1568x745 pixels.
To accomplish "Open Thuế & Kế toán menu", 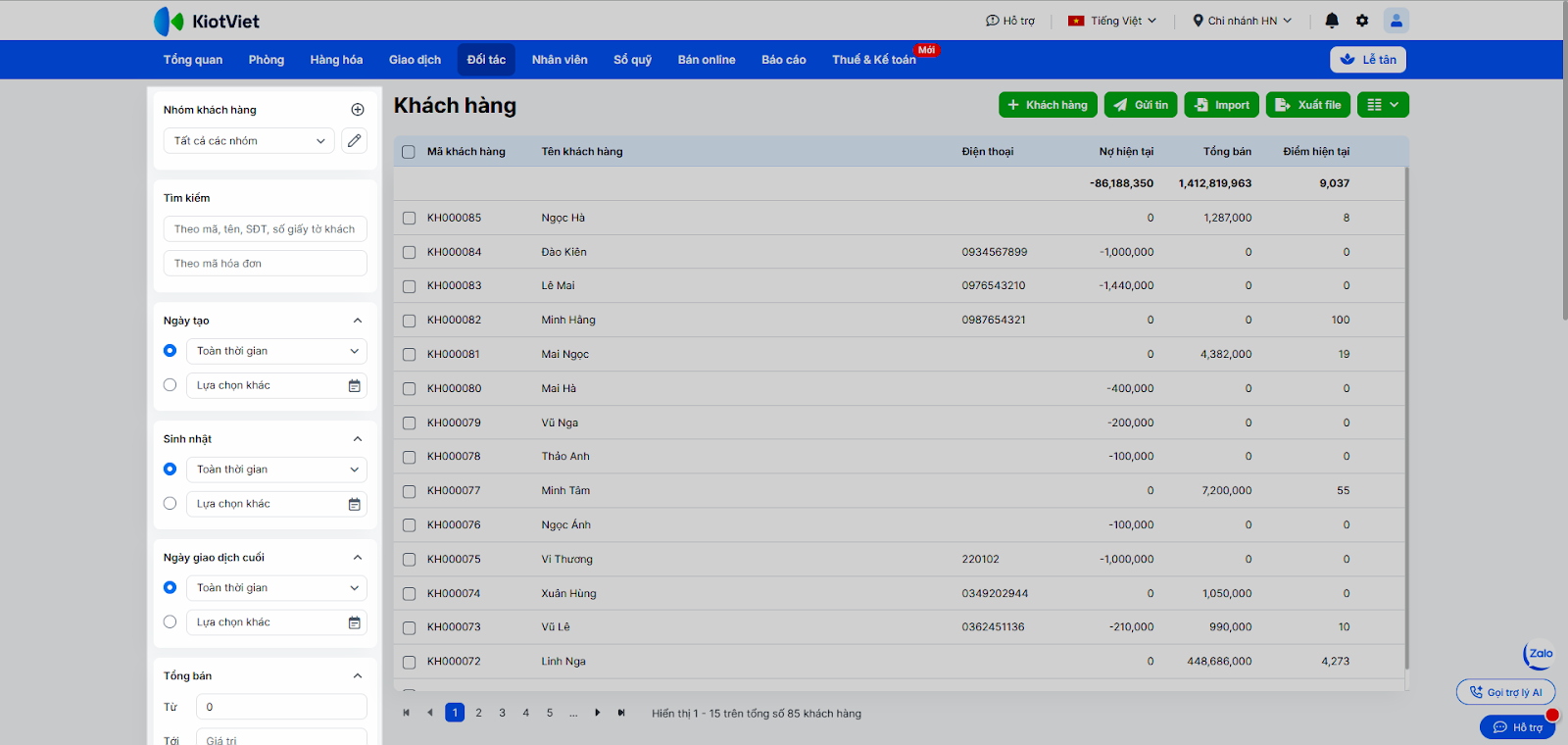I will [874, 60].
